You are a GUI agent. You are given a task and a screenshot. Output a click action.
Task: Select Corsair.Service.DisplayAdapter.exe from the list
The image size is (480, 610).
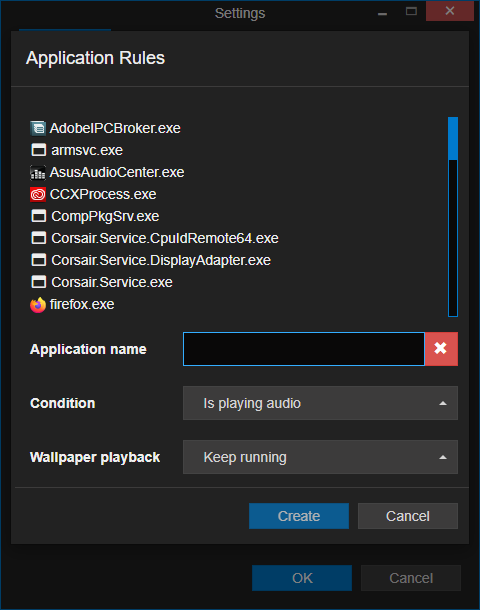point(161,260)
